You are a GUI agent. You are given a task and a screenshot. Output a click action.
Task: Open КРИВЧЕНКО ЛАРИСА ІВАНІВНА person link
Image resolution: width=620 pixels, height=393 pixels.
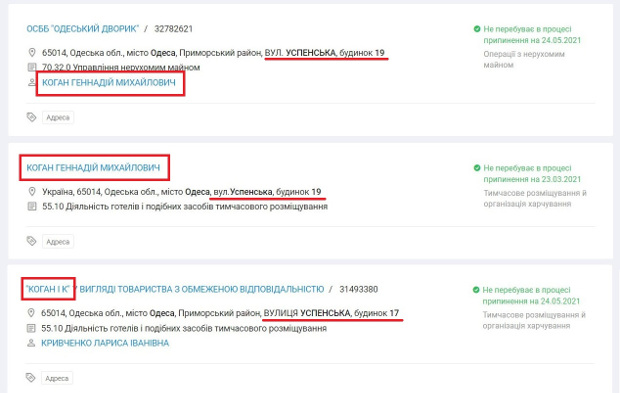pos(105,343)
